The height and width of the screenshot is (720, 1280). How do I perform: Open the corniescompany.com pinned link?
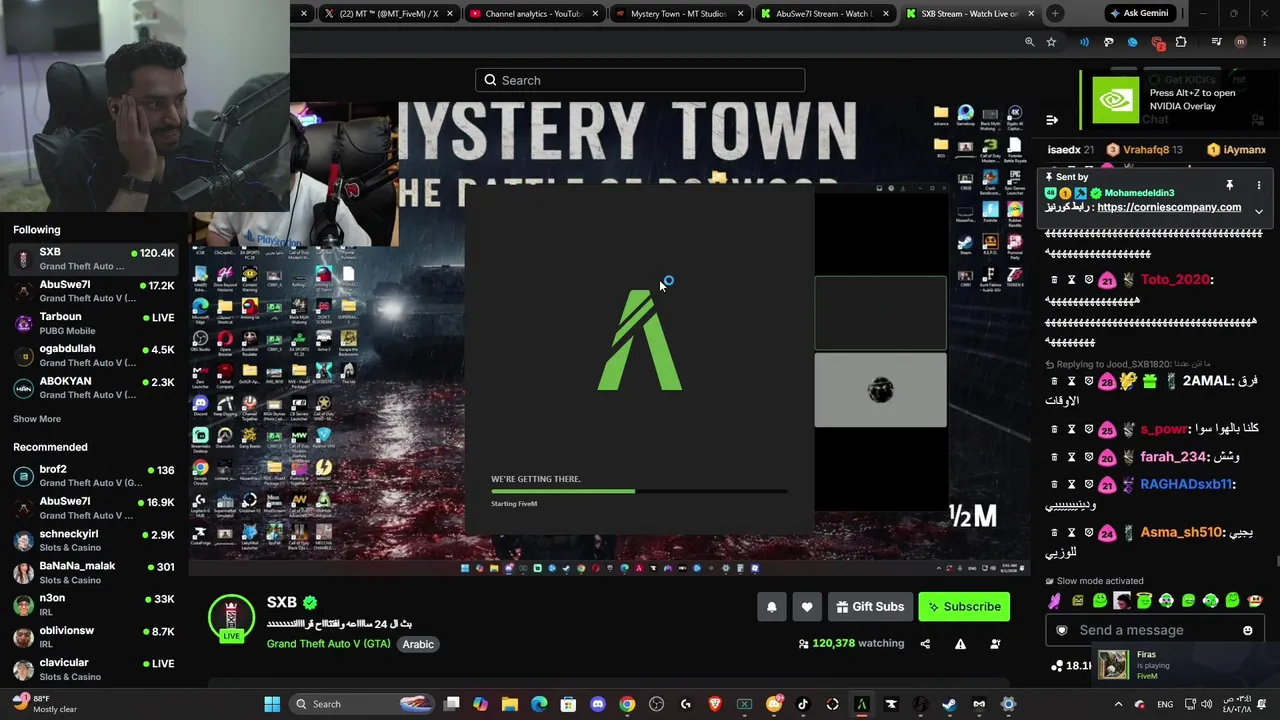point(1169,208)
